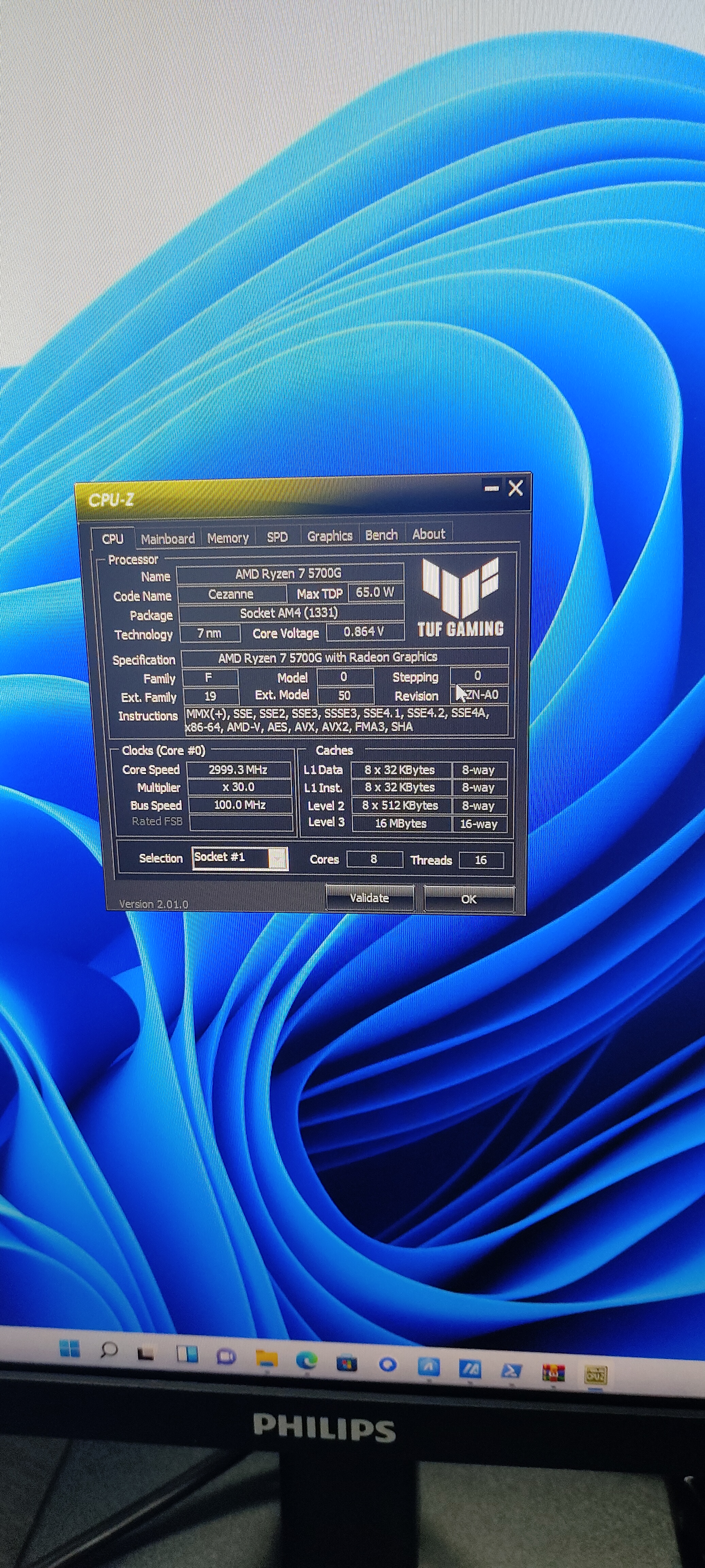This screenshot has width=705, height=1568.
Task: Click the Level 3 16 MBytes value
Action: [x=401, y=823]
